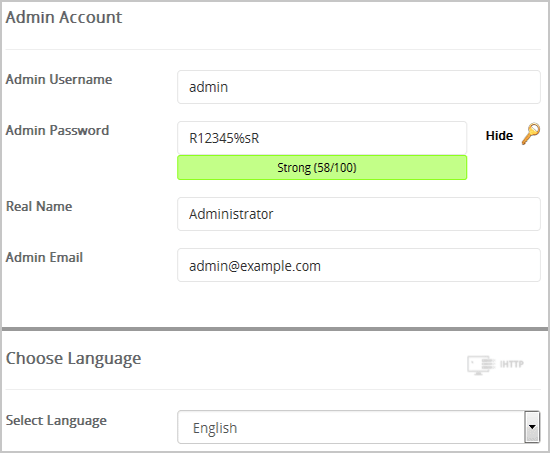Click the Choose Language section heading
This screenshot has height=453, width=550.
click(73, 359)
